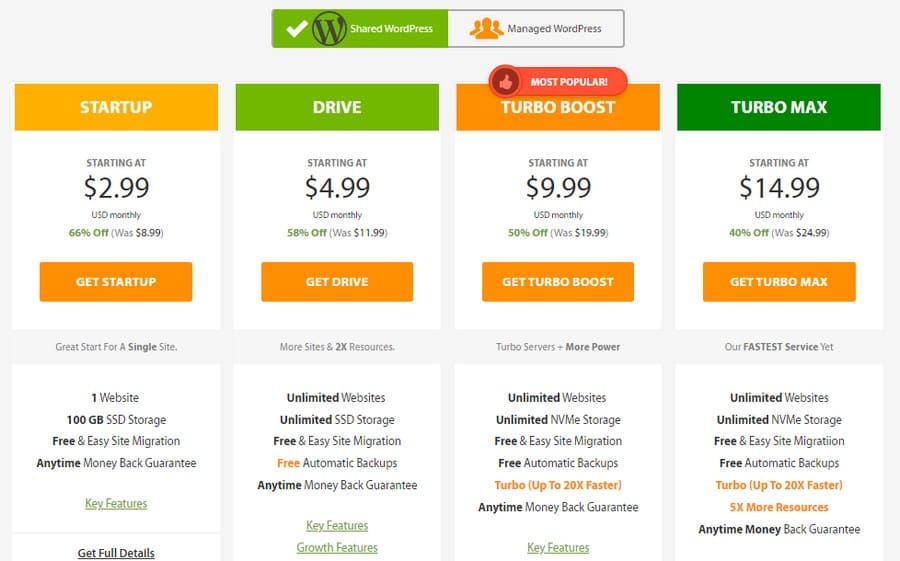Click 'Unlimited SSD Storage' in Drive plan

click(337, 420)
